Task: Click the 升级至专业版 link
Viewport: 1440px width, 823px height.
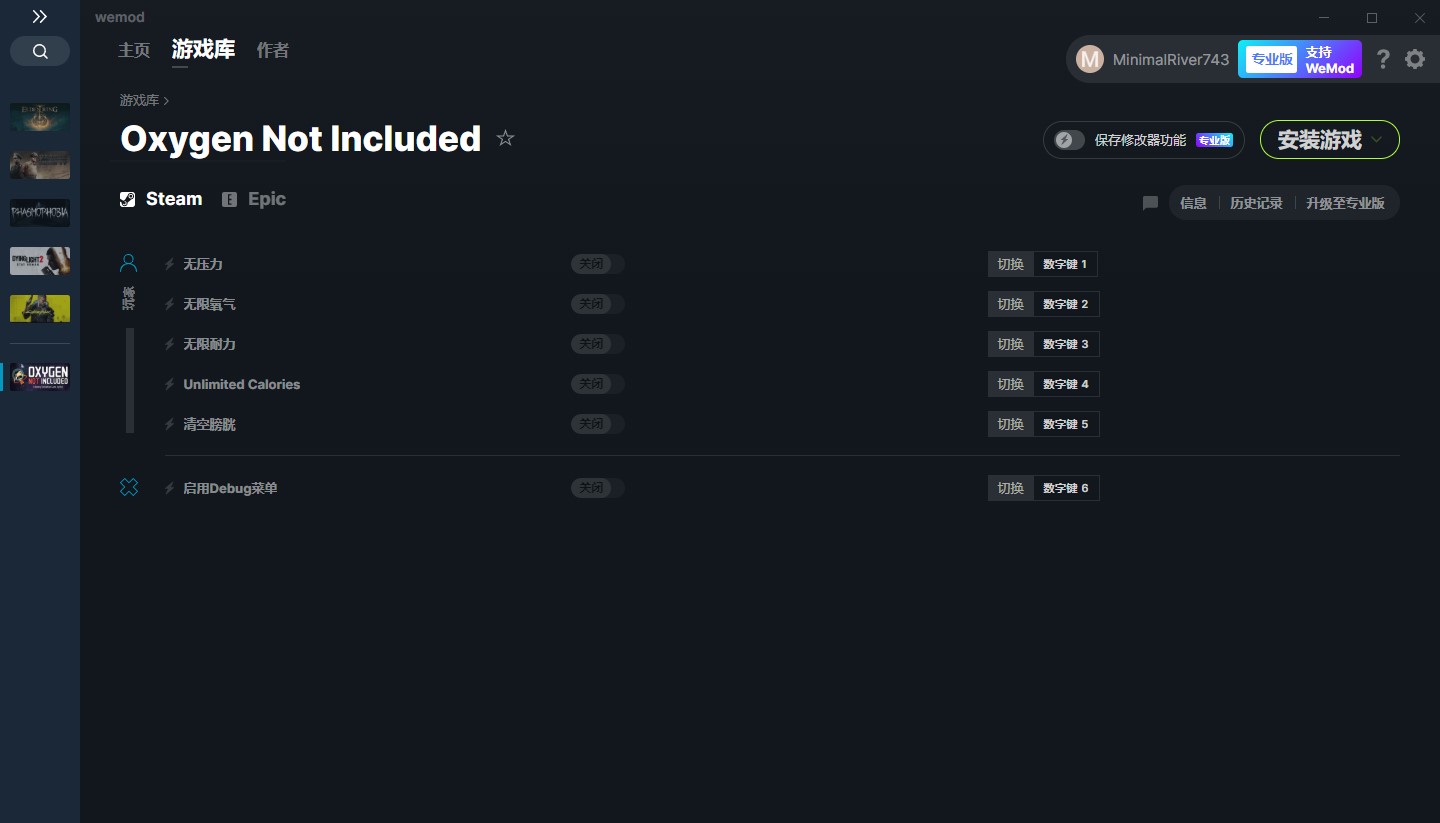Action: point(1345,203)
